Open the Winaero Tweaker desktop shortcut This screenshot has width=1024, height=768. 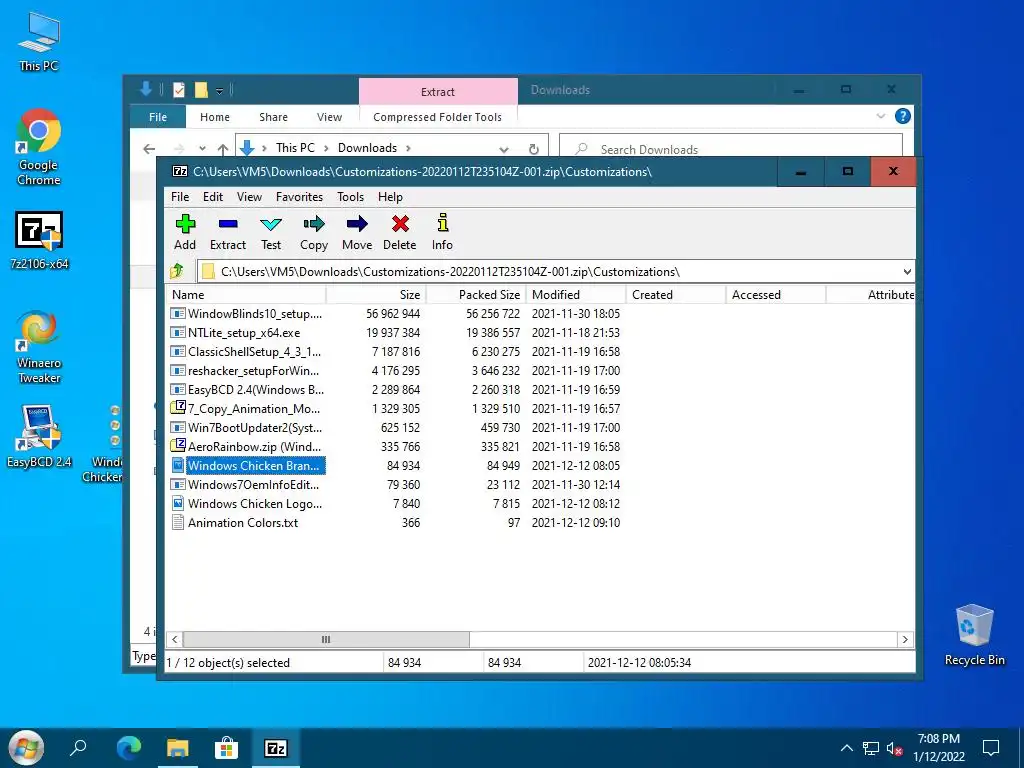click(39, 347)
